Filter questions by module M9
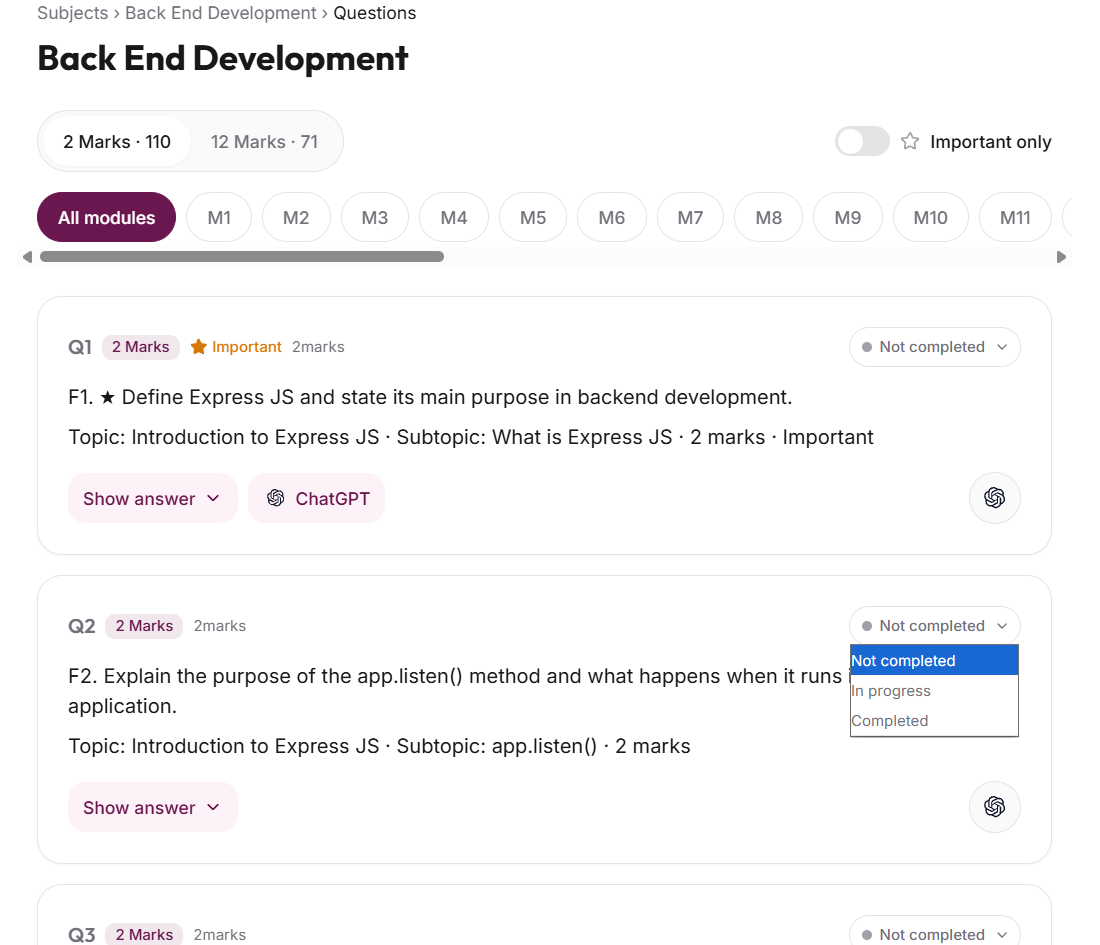Image resolution: width=1100 pixels, height=945 pixels. (x=847, y=217)
